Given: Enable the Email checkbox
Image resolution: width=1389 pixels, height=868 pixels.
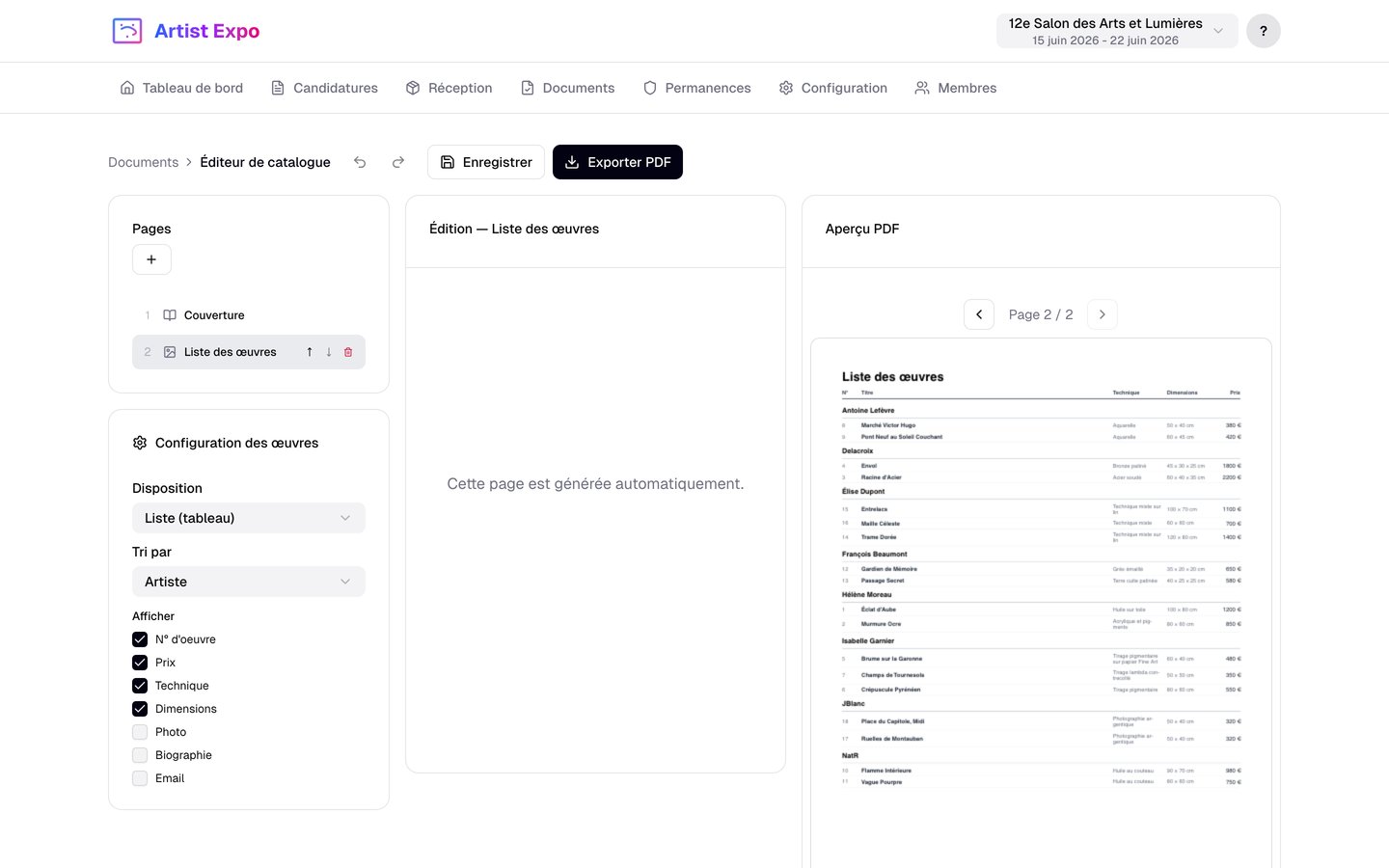Looking at the screenshot, I should pyautogui.click(x=140, y=778).
